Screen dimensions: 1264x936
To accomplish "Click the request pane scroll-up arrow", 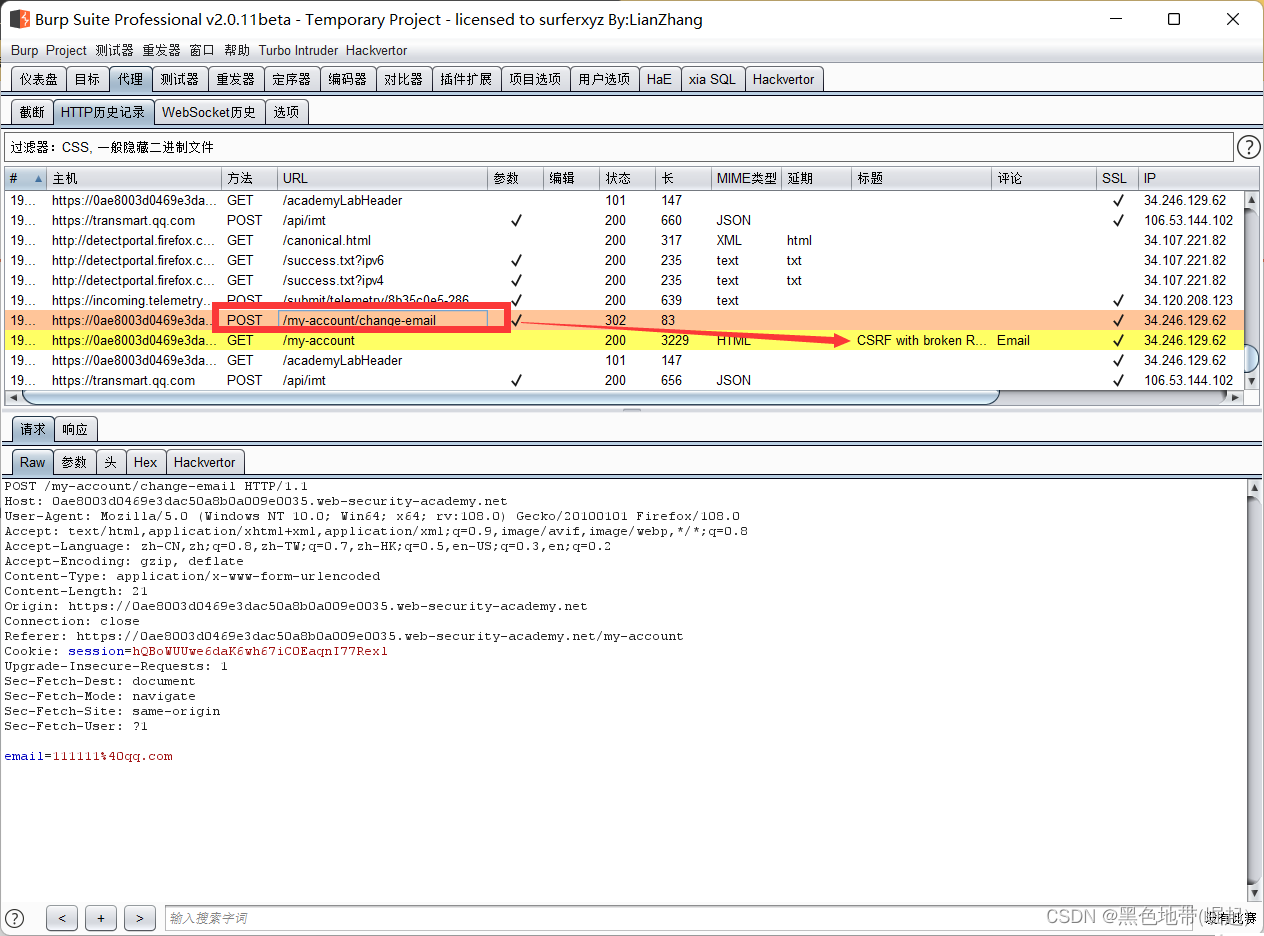I will [x=1255, y=487].
